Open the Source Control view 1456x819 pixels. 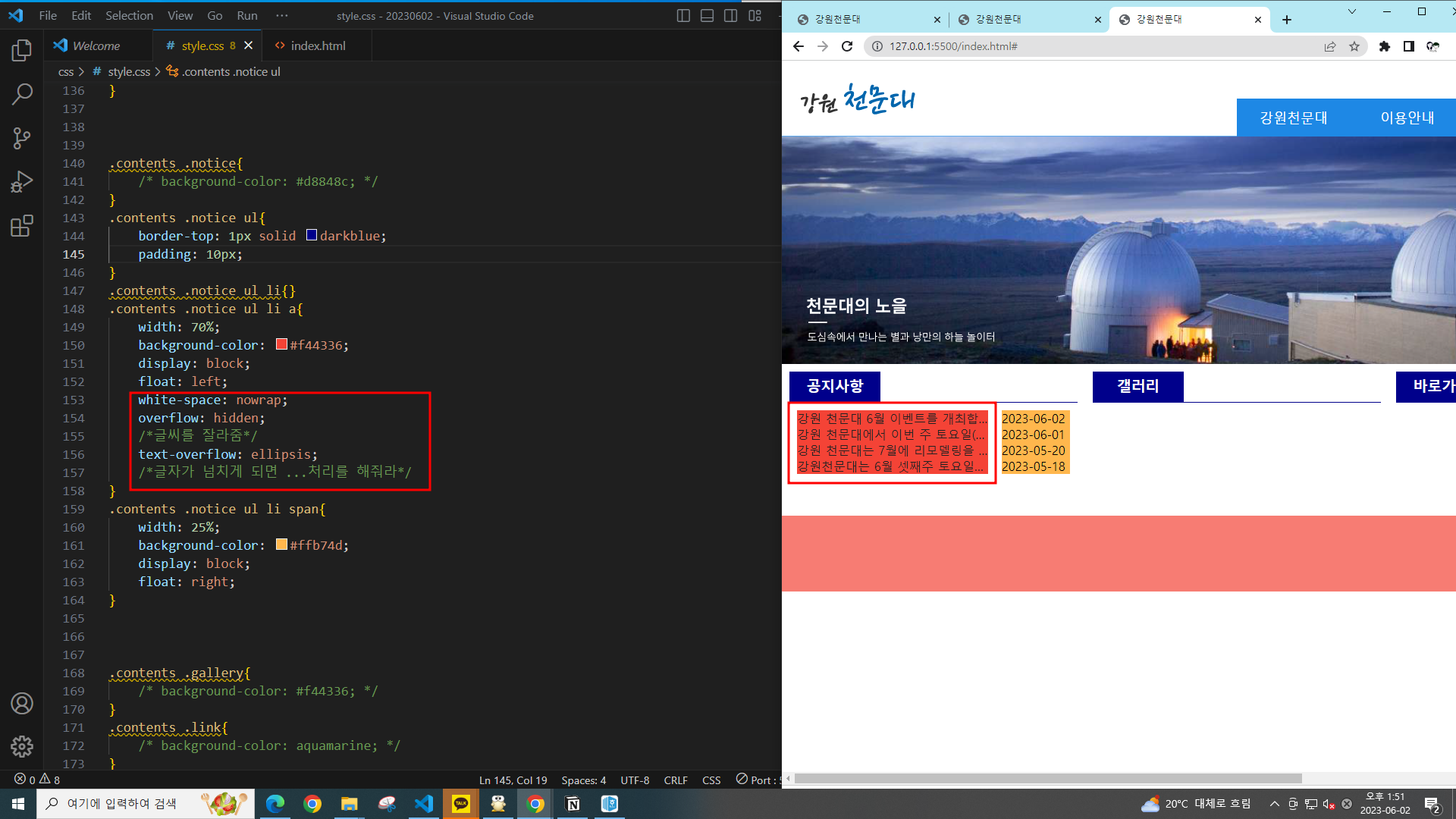tap(22, 138)
